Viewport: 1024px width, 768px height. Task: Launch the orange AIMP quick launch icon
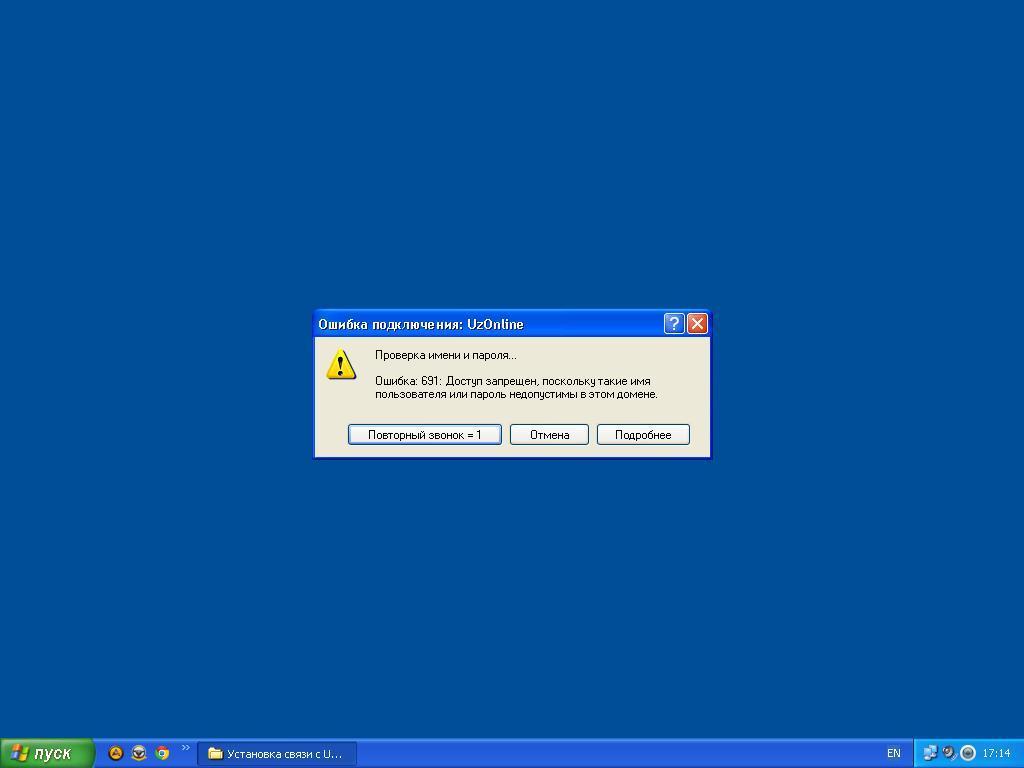116,753
